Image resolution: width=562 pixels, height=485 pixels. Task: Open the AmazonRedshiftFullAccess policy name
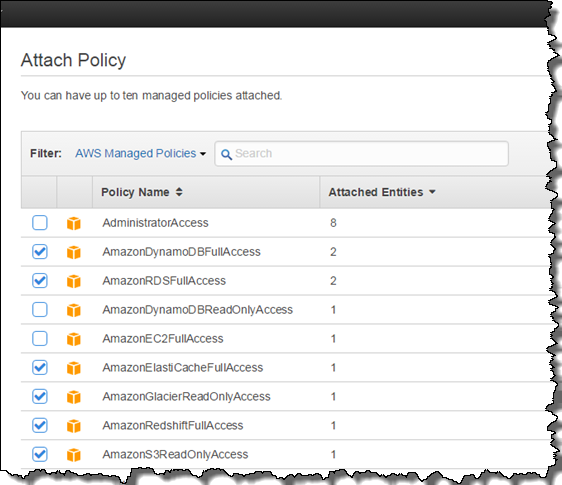pos(173,425)
